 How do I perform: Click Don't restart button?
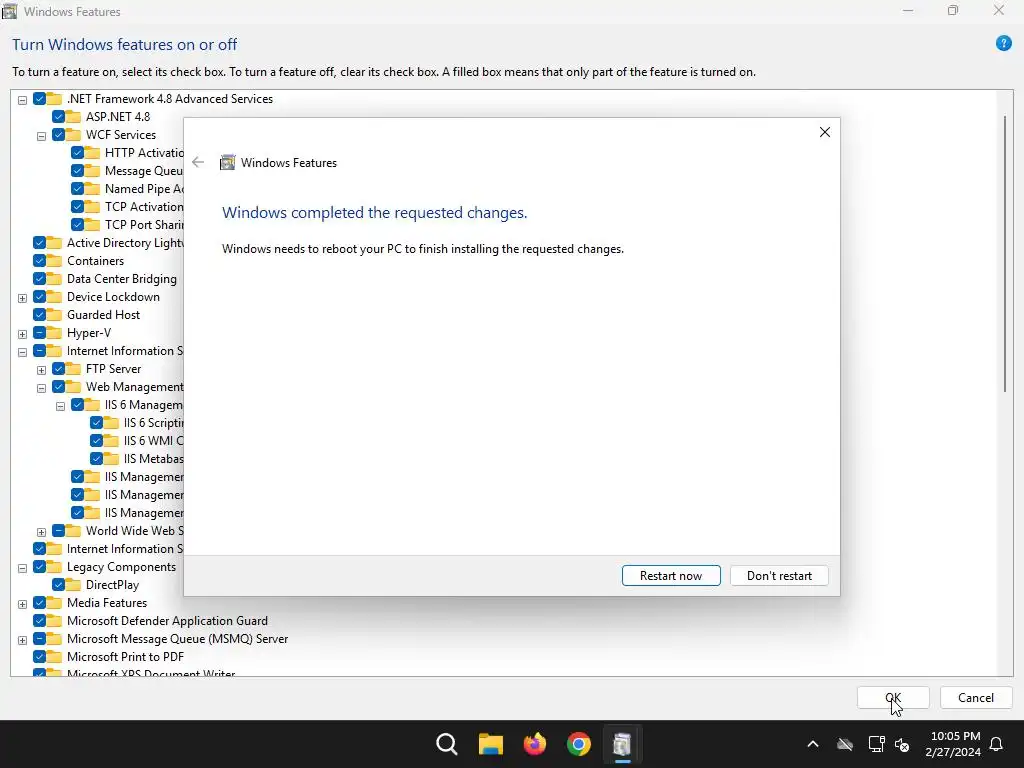(x=779, y=575)
